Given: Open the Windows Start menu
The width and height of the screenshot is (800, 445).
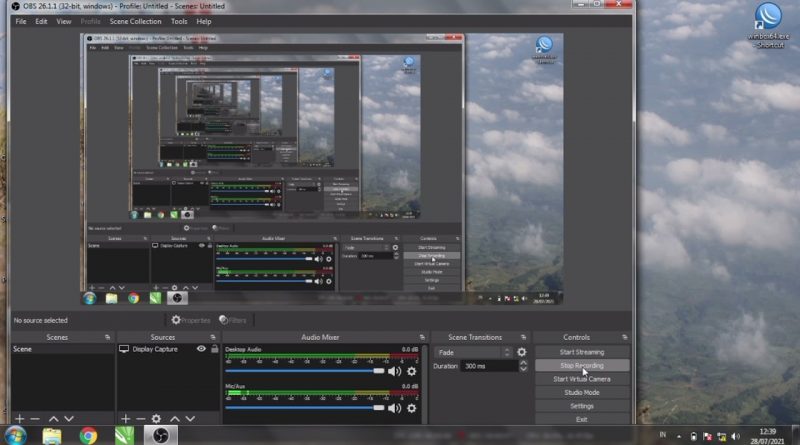Looking at the screenshot, I should click(x=15, y=436).
